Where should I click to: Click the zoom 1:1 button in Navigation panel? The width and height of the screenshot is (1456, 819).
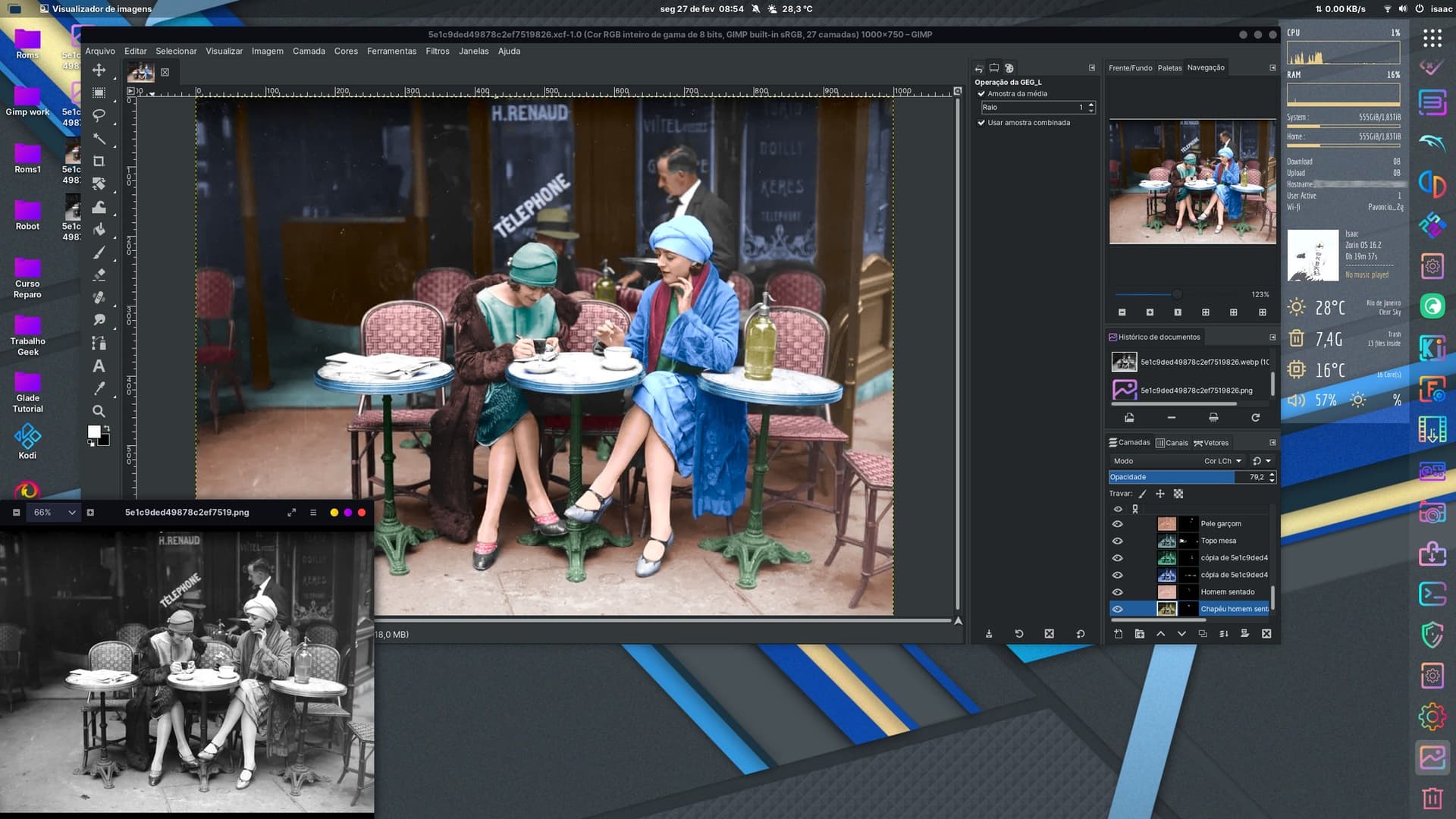[1177, 312]
